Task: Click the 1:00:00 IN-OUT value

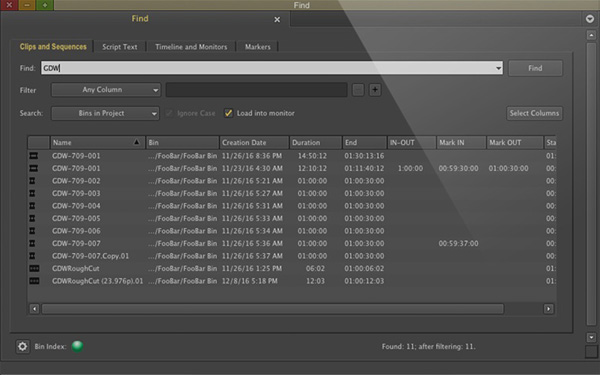Action: coord(410,168)
